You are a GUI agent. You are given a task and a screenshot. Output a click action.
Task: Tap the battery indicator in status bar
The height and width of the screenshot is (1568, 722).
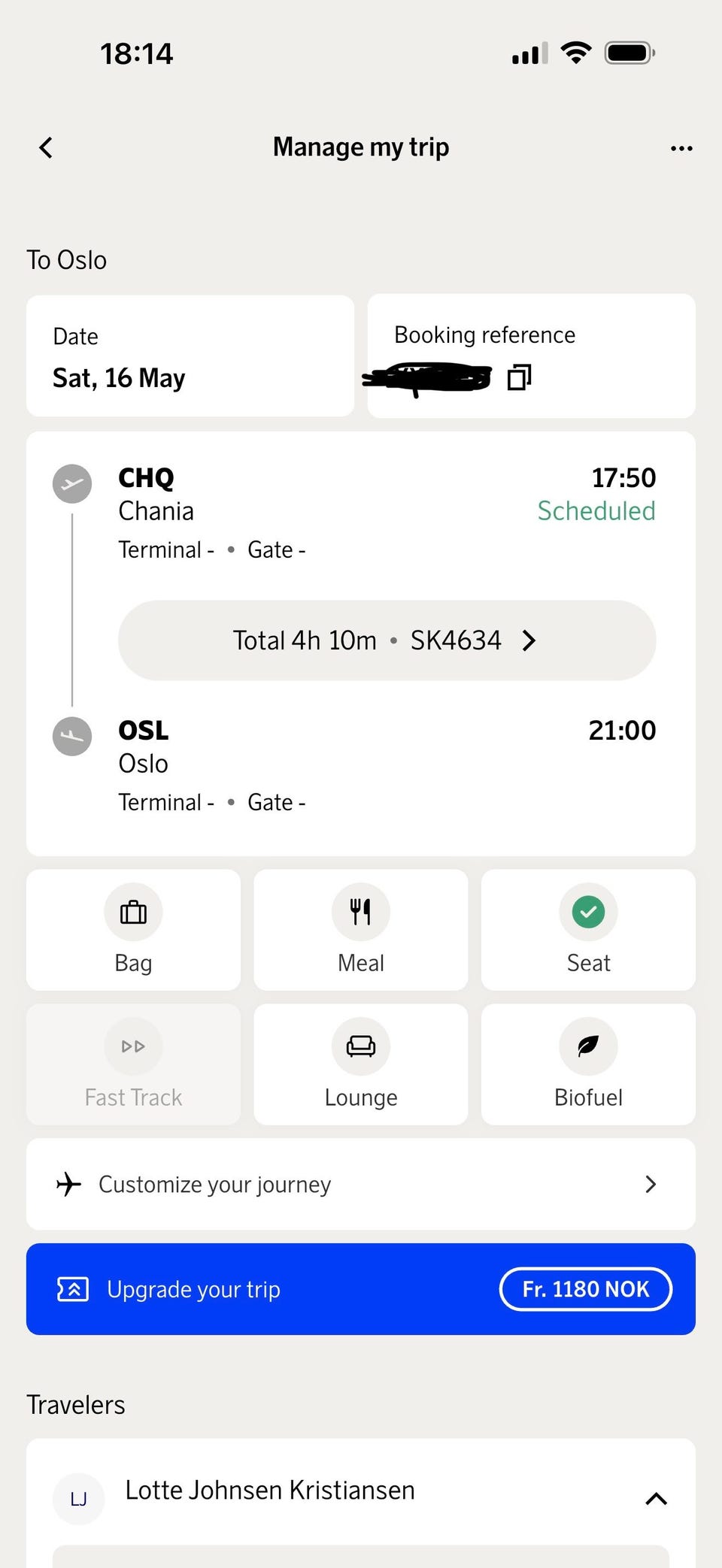(629, 53)
